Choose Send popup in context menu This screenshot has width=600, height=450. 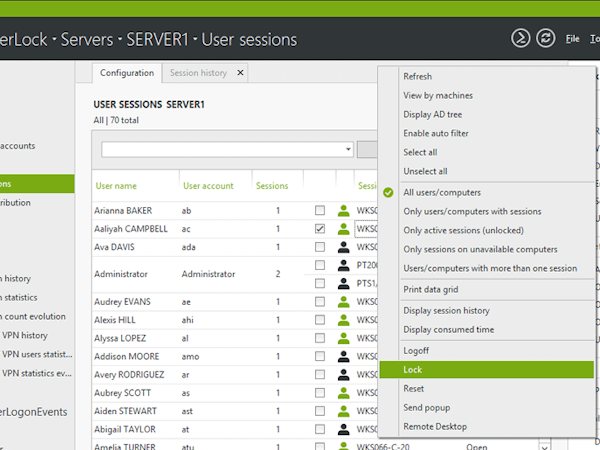point(426,408)
